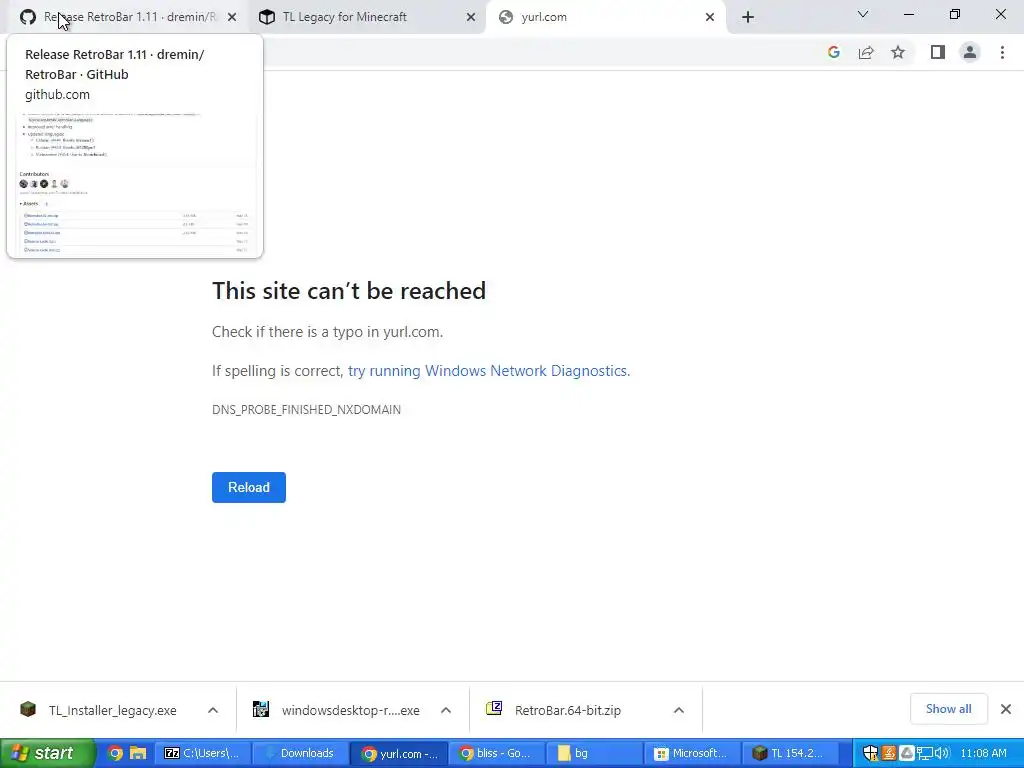Screen dimensions: 1024x768
Task: Click the Google Drive tray icon
Action: (x=906, y=753)
